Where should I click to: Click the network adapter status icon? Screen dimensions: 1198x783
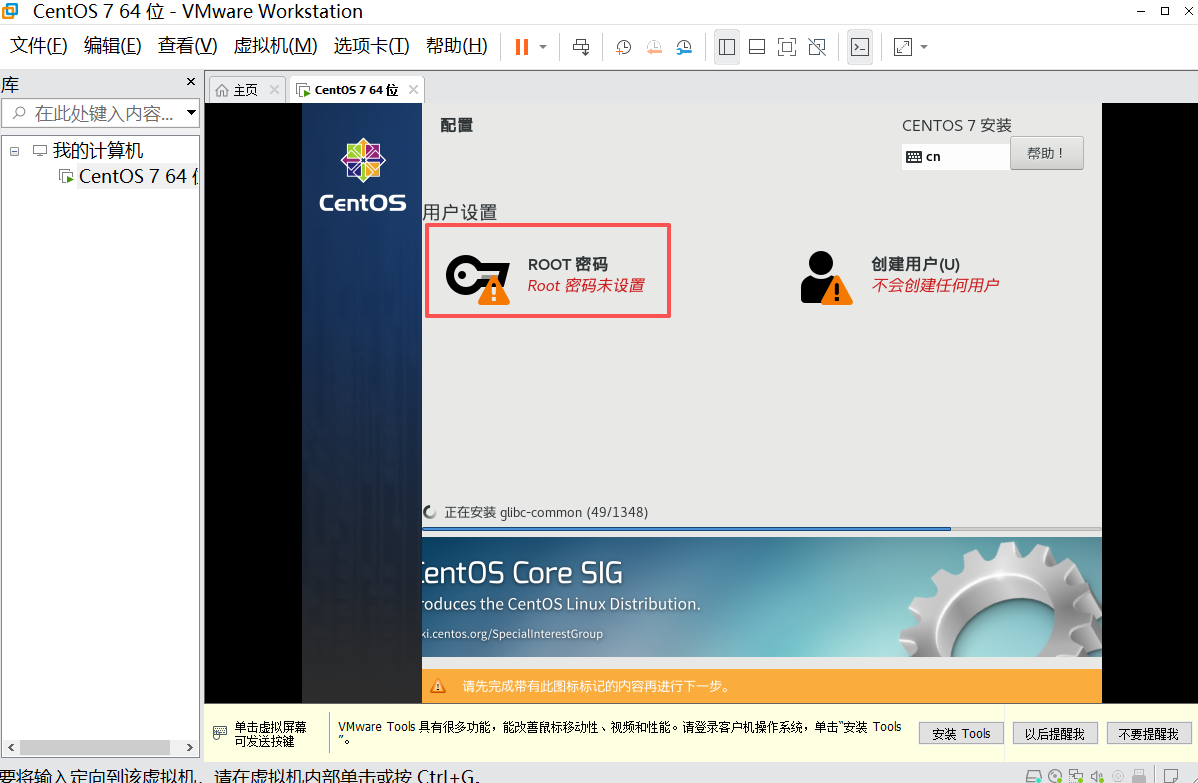pos(1076,776)
